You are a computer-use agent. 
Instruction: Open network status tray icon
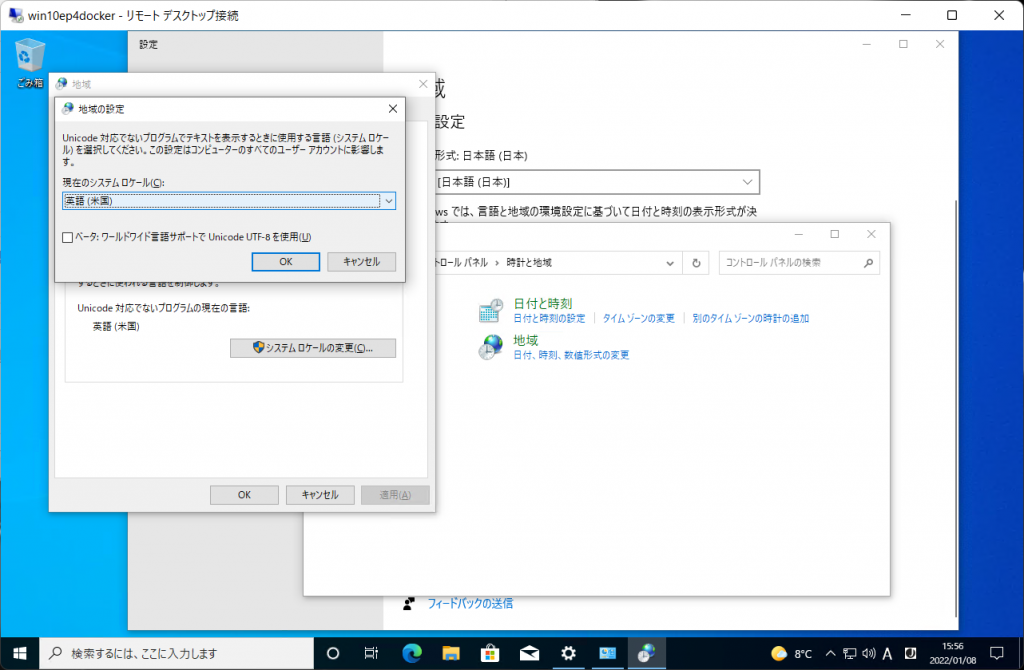[849, 653]
